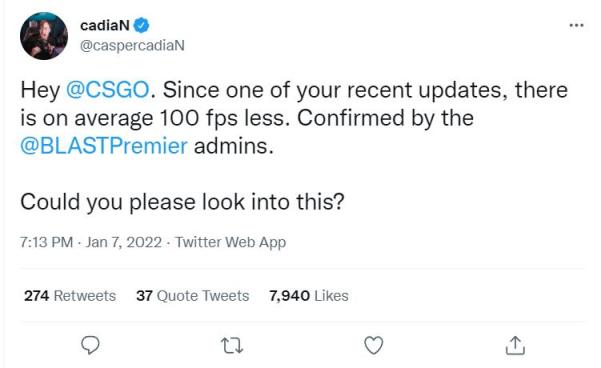Open the three-dot more options menu
The image size is (601, 368).
pyautogui.click(x=576, y=25)
